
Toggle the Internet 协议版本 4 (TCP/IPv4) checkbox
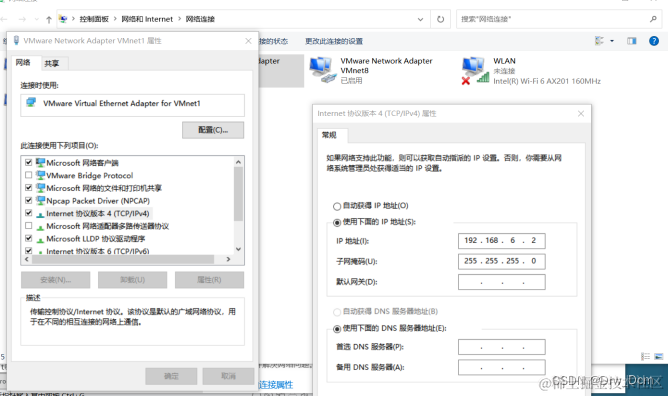tap(29, 213)
